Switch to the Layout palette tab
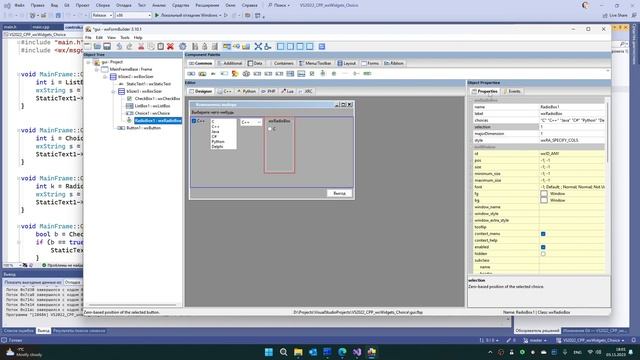This screenshot has height=360, width=640. click(x=347, y=63)
